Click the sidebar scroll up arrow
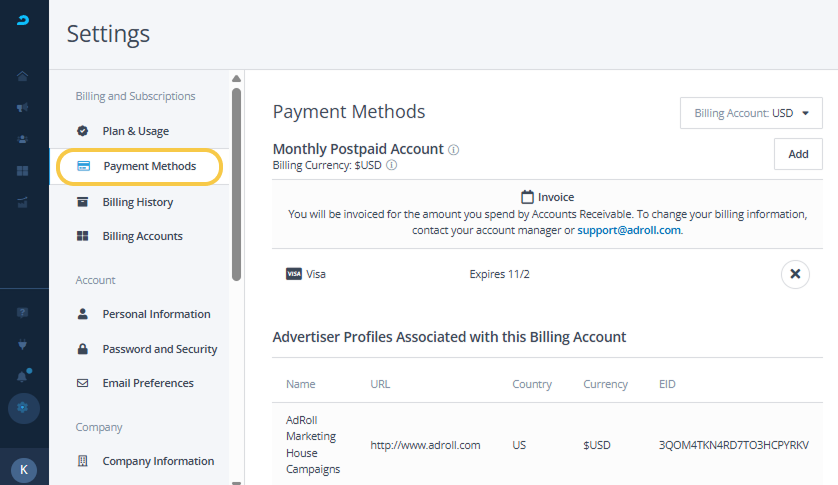This screenshot has width=838, height=485. (x=237, y=79)
